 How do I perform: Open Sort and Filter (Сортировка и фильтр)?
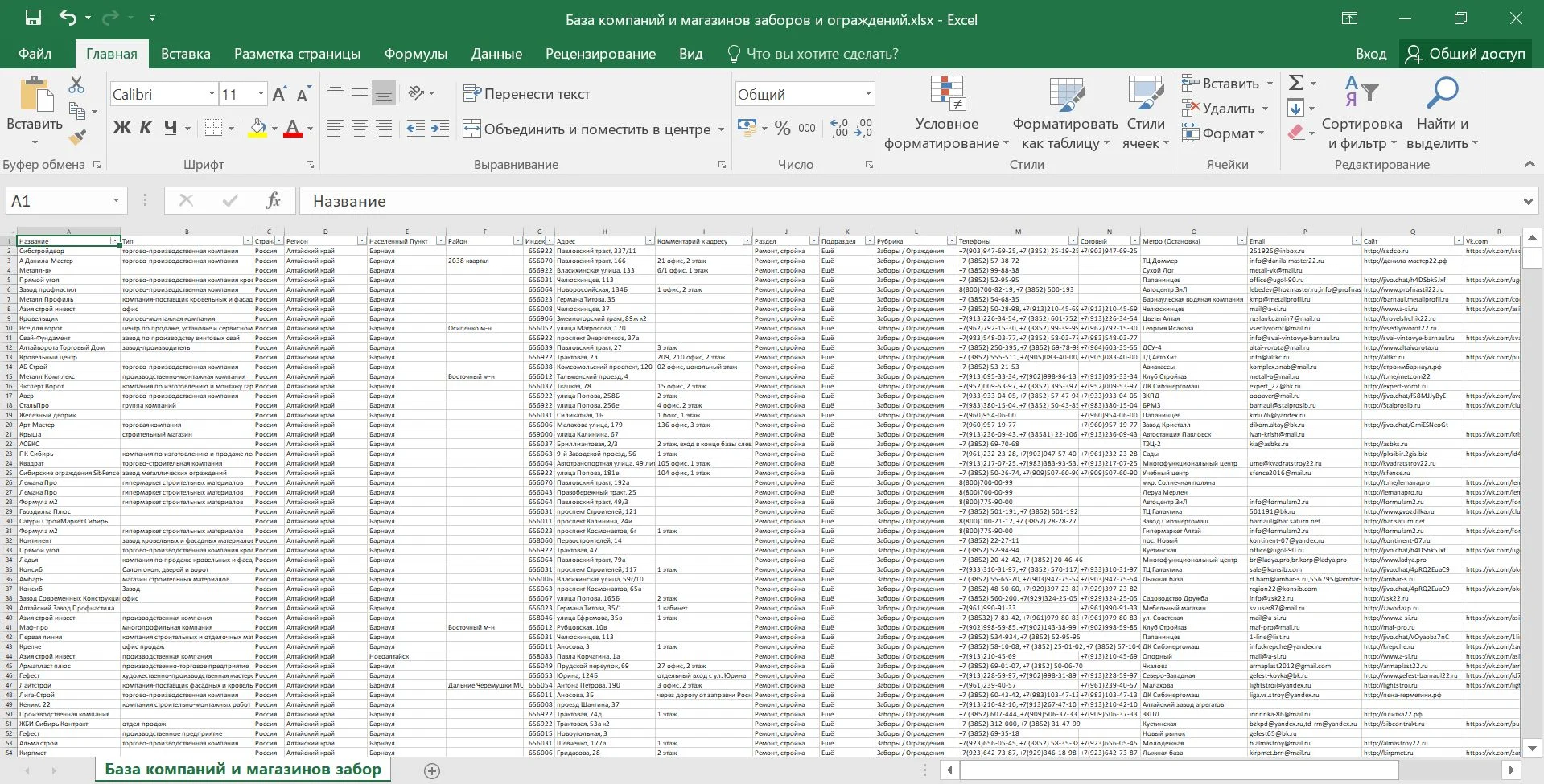(x=1361, y=113)
